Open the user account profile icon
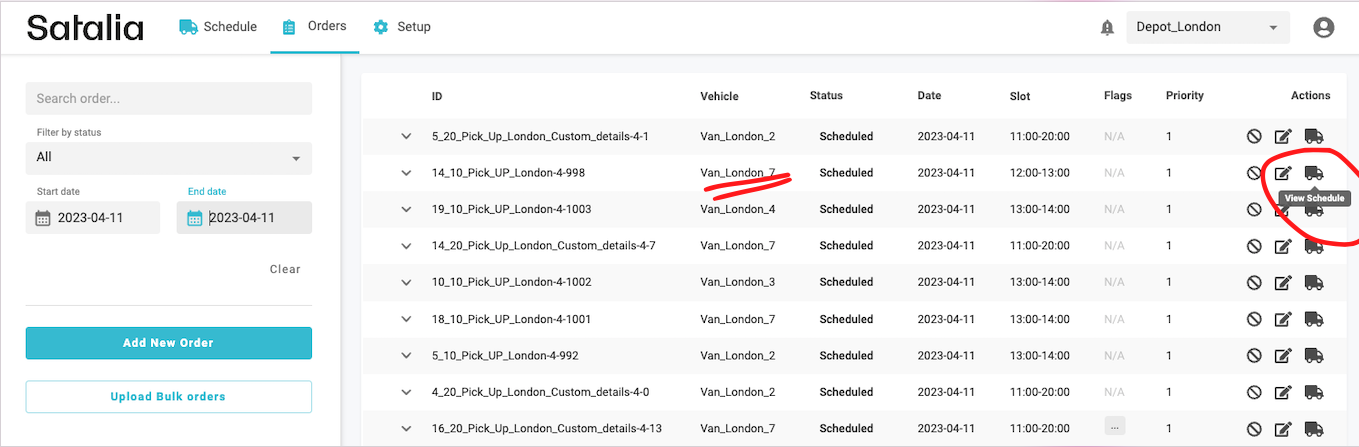1359x447 pixels. pyautogui.click(x=1323, y=28)
